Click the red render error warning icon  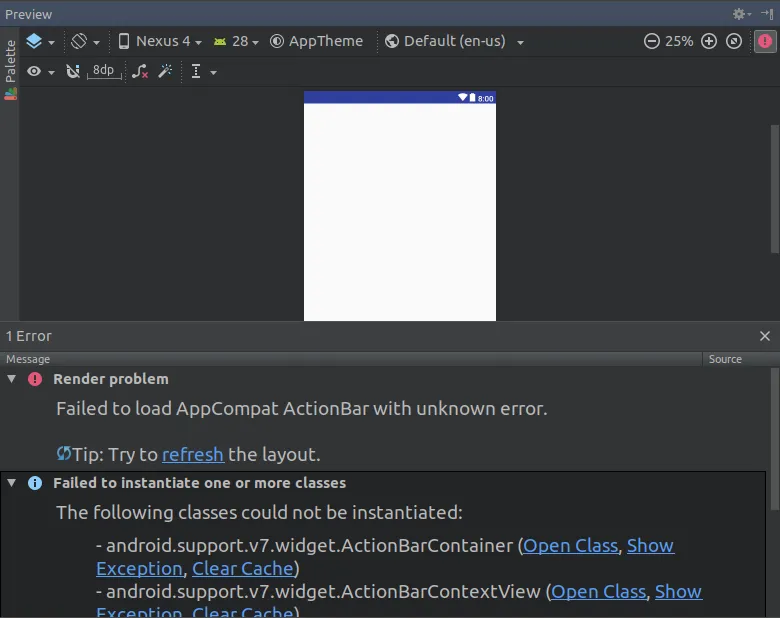pos(765,41)
